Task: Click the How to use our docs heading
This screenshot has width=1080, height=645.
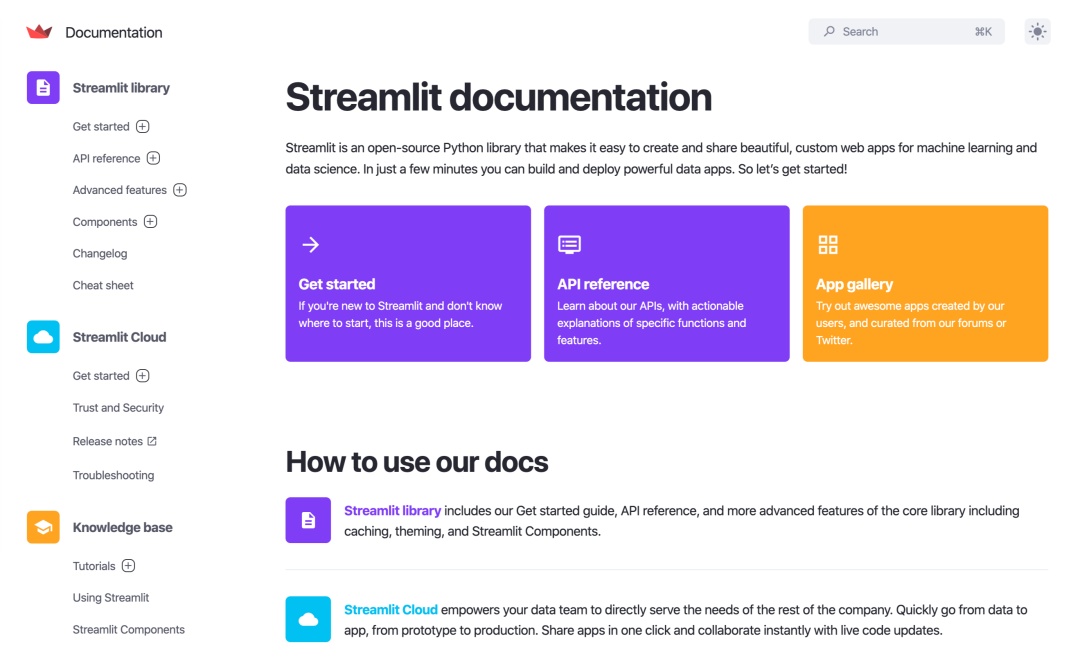Action: click(x=417, y=462)
